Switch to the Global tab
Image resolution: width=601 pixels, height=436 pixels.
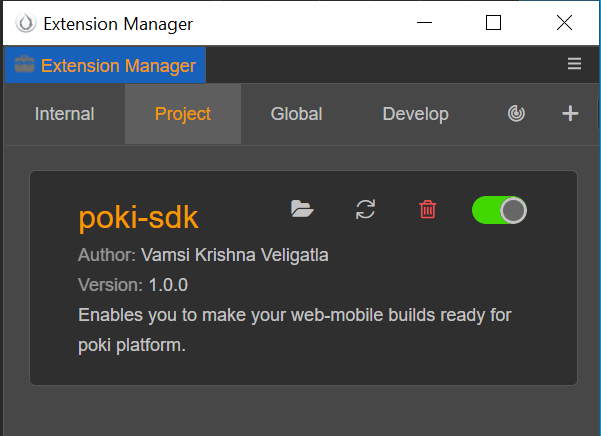click(x=296, y=114)
